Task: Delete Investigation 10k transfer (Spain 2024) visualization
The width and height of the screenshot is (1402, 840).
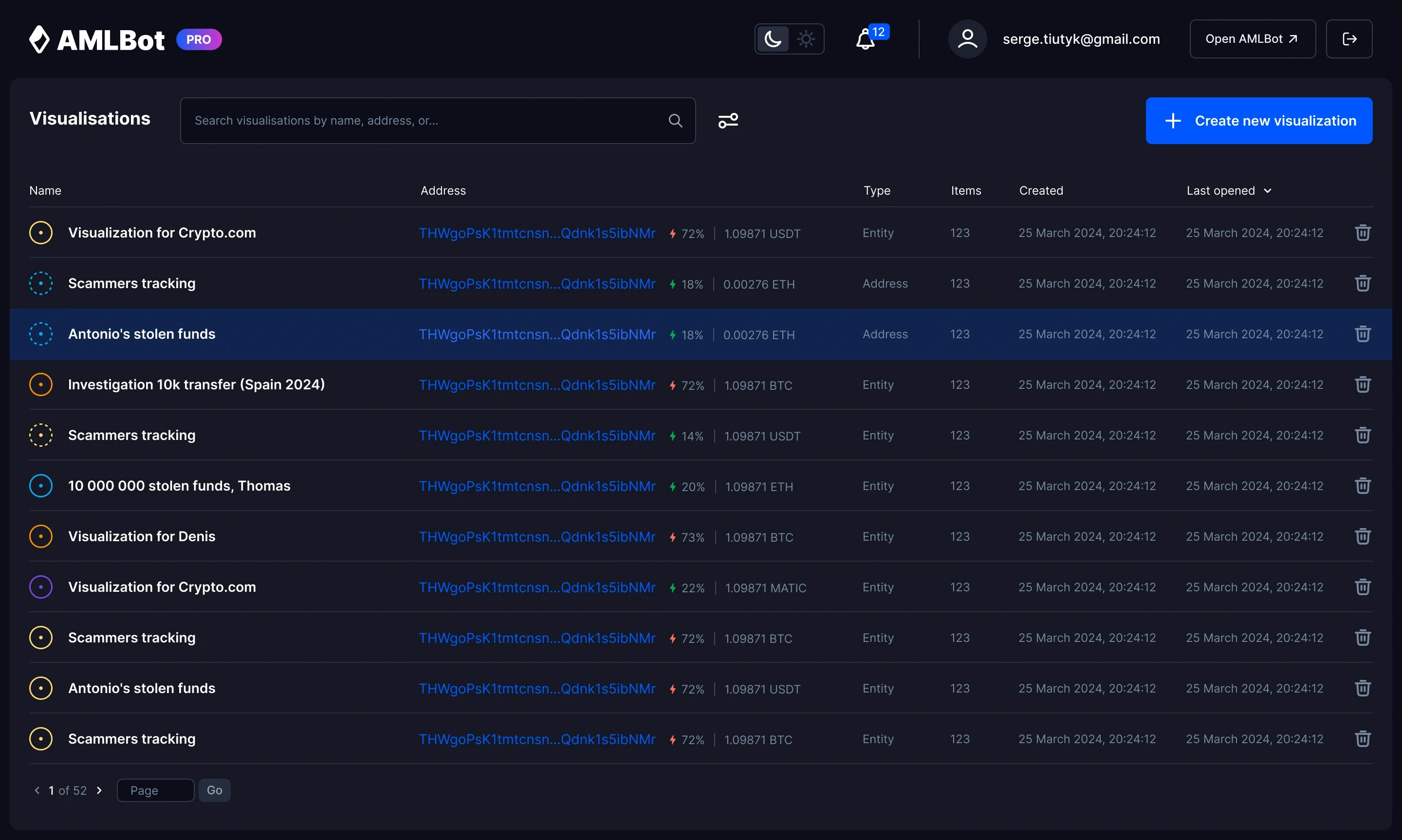Action: click(x=1363, y=384)
